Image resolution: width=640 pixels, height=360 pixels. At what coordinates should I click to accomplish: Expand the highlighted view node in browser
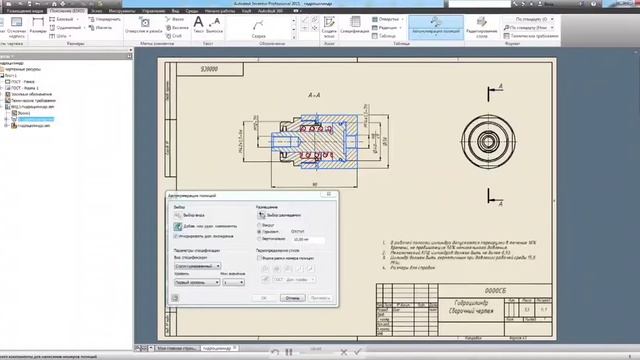pos(6,119)
